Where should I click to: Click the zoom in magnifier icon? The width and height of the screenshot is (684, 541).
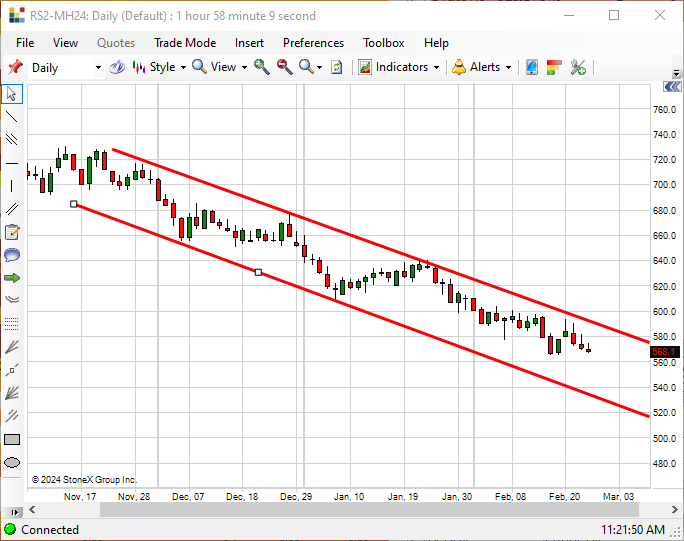(262, 67)
